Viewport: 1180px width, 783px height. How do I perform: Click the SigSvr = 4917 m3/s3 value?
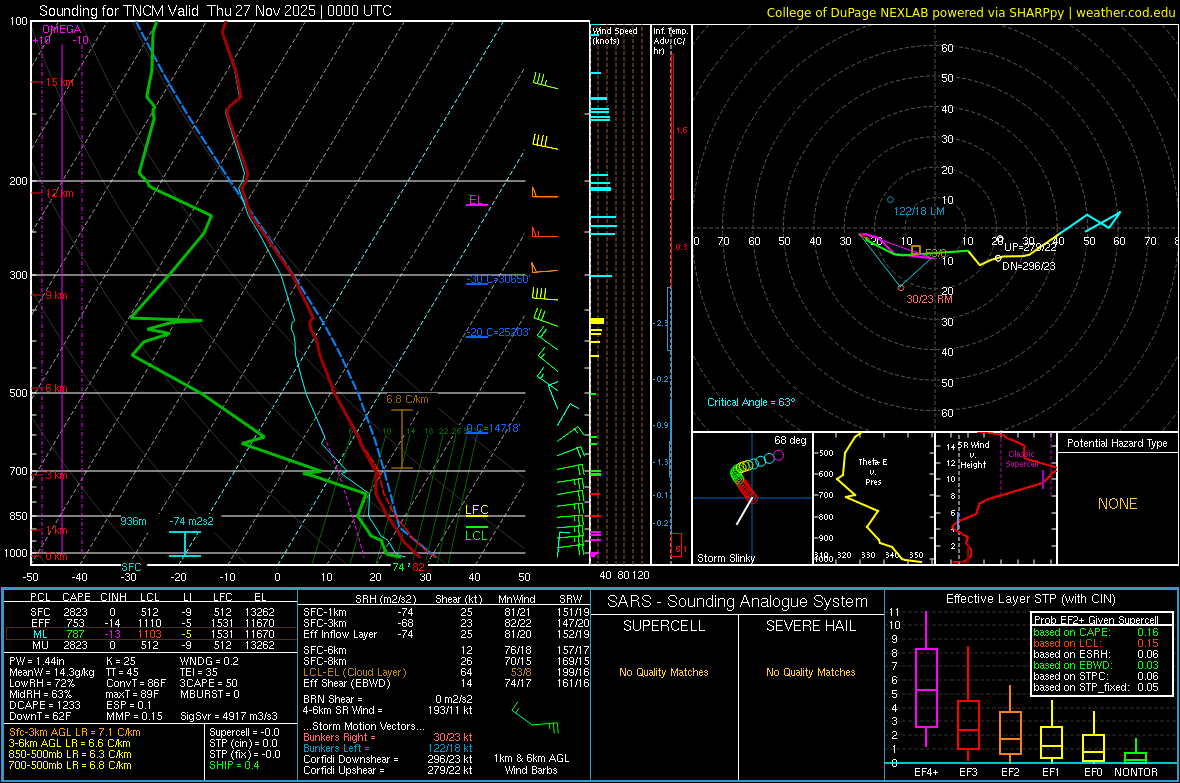coord(228,716)
